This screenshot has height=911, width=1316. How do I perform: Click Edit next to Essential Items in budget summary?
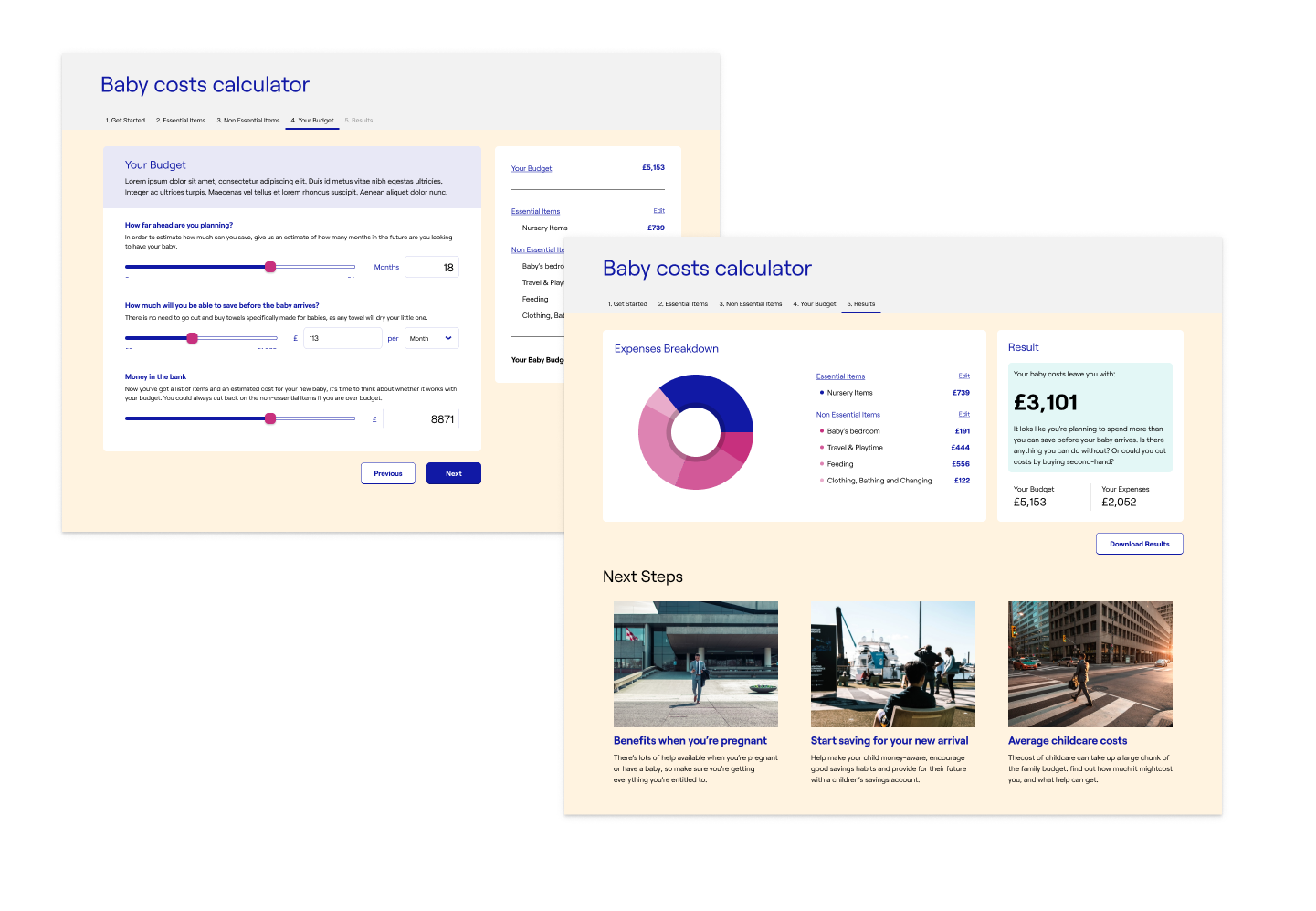[x=659, y=211]
